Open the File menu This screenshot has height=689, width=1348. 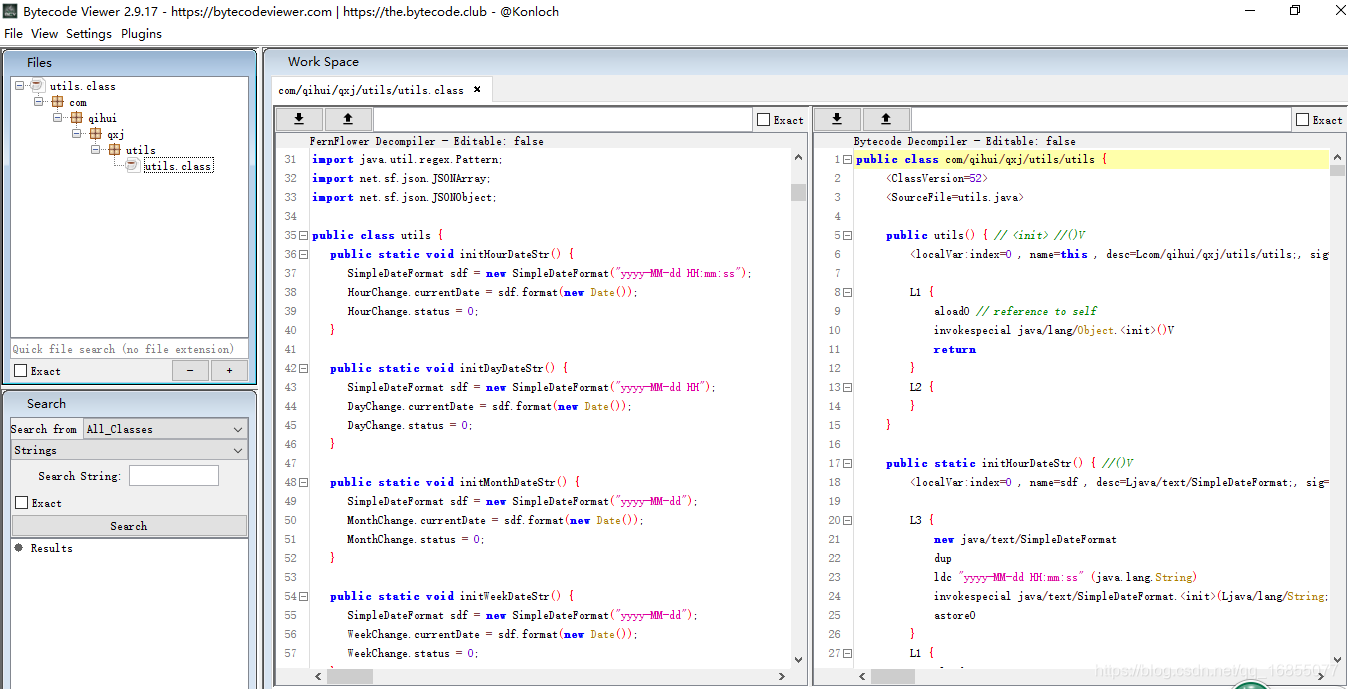tap(13, 33)
